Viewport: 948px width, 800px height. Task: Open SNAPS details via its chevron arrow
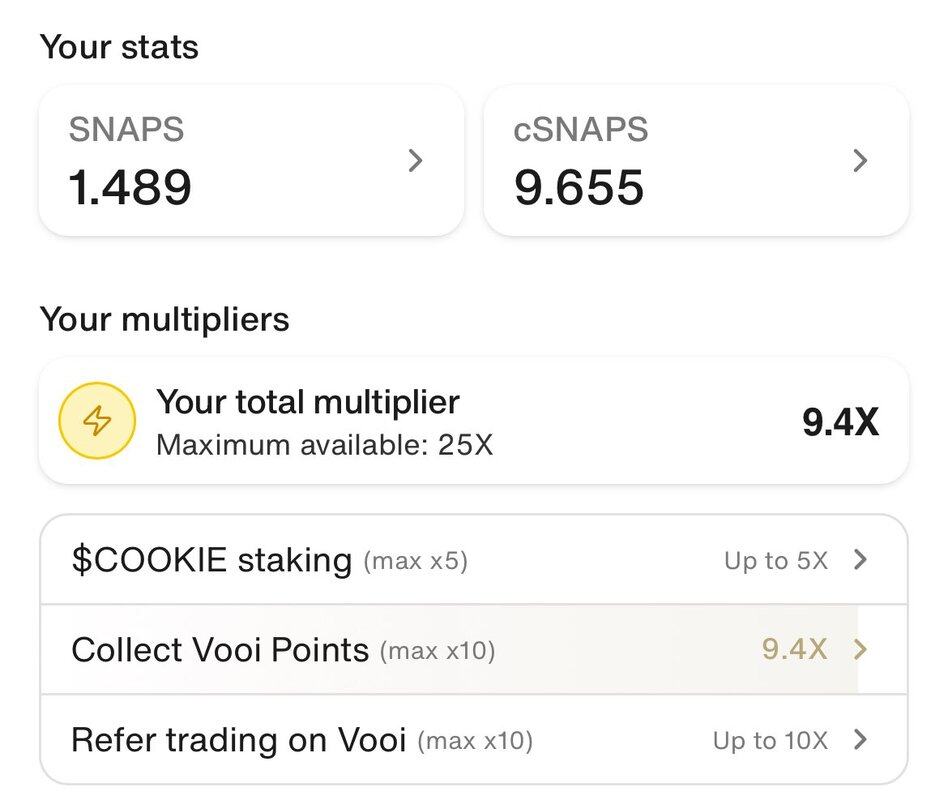click(416, 160)
